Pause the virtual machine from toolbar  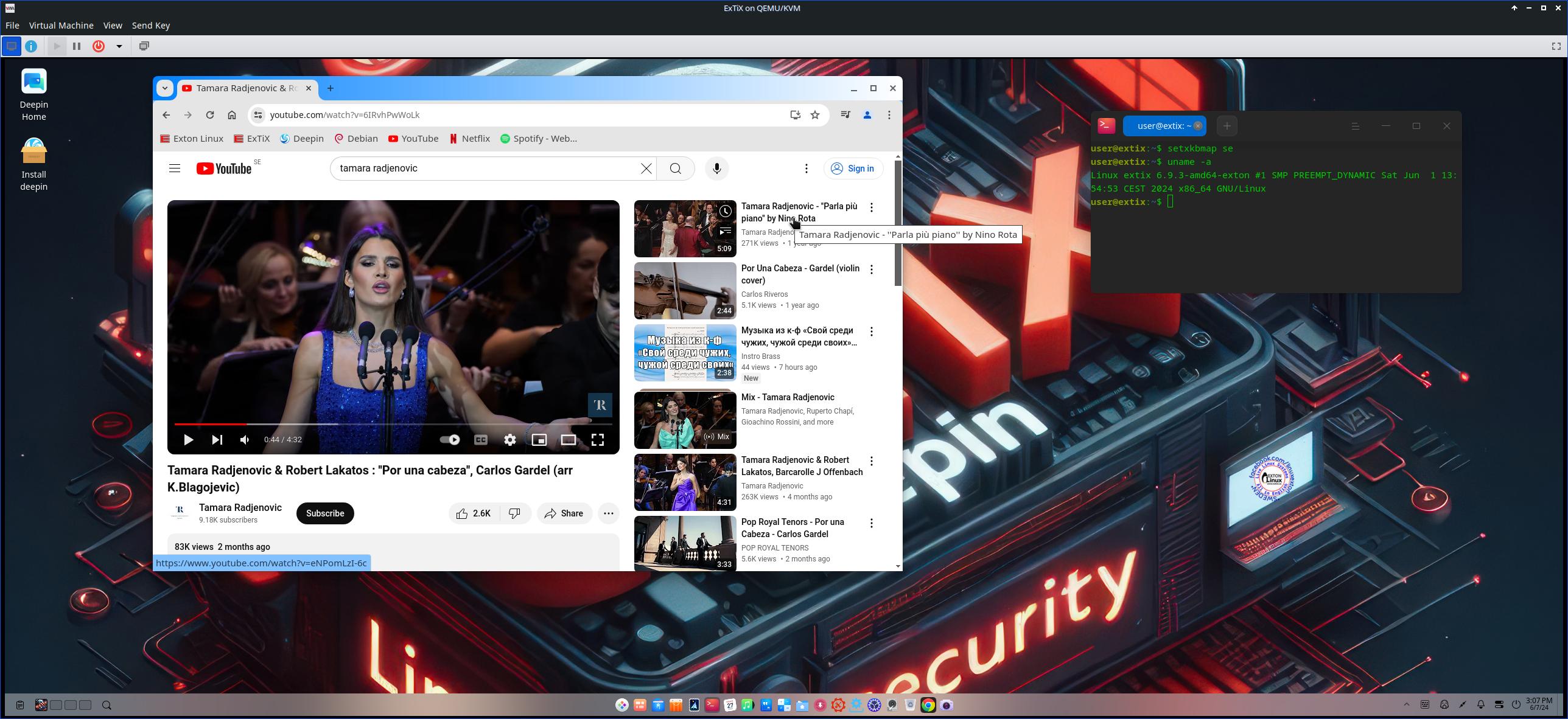77,46
